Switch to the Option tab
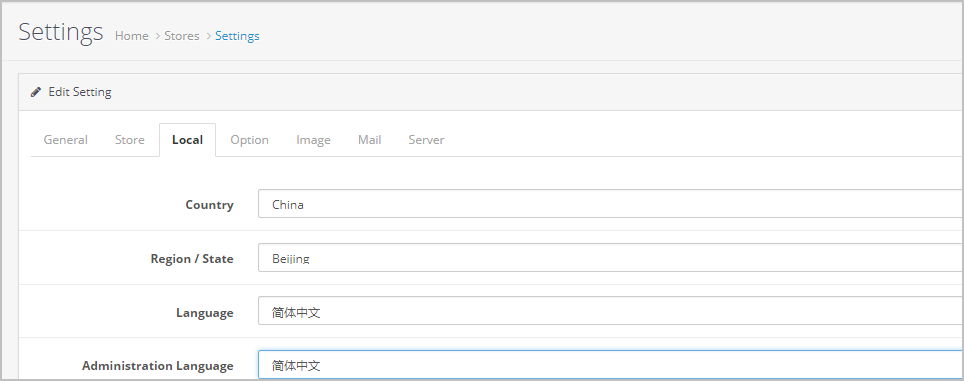Viewport: 964px width, 381px height. point(250,140)
